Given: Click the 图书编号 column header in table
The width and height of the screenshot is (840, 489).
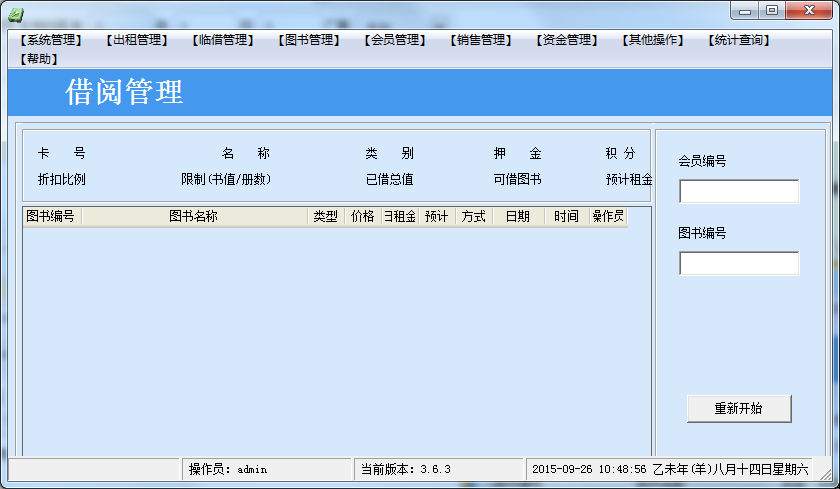Looking at the screenshot, I should coord(51,216).
